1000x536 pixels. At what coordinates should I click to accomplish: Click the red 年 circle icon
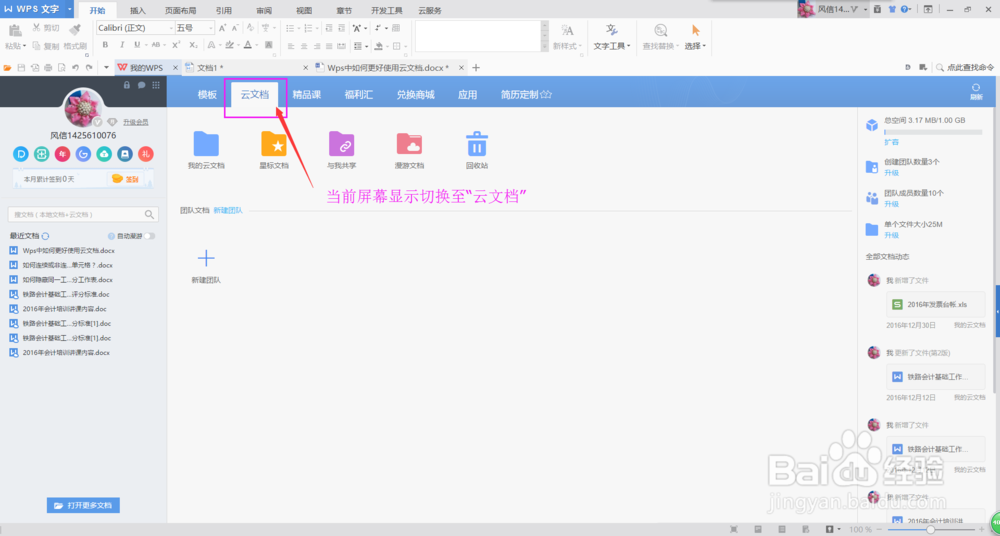coord(62,154)
